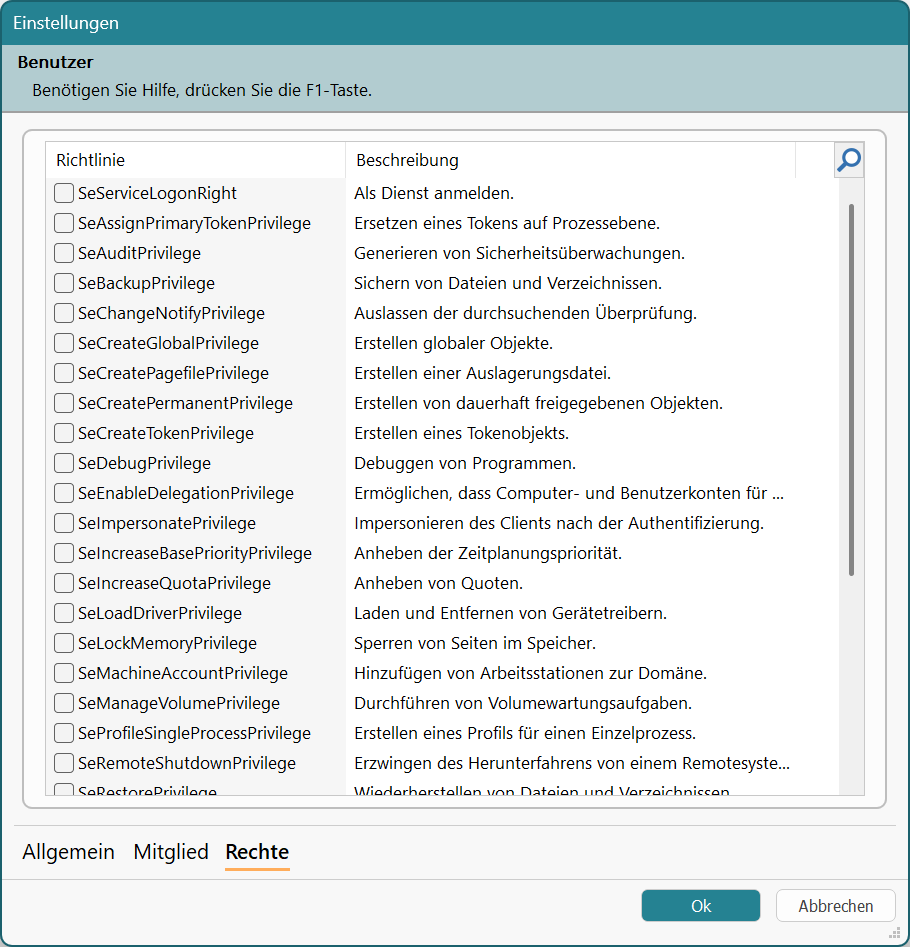Sort by the Richtlinie column header
Viewport: 910px width, 947px height.
pos(195,160)
